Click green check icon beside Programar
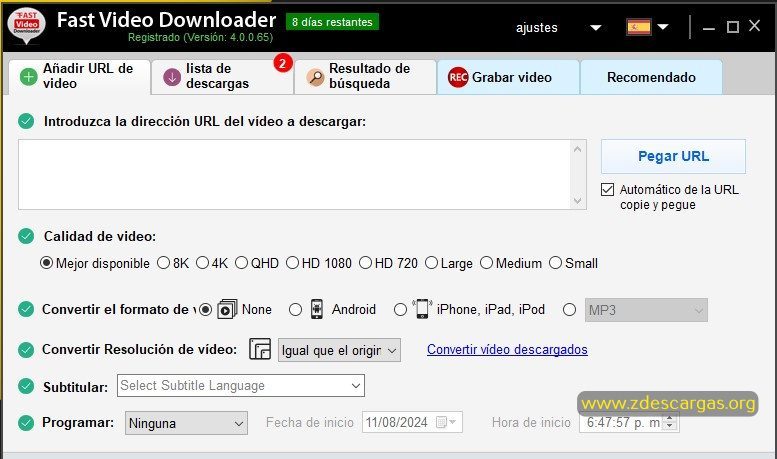777x459 pixels. click(x=26, y=423)
